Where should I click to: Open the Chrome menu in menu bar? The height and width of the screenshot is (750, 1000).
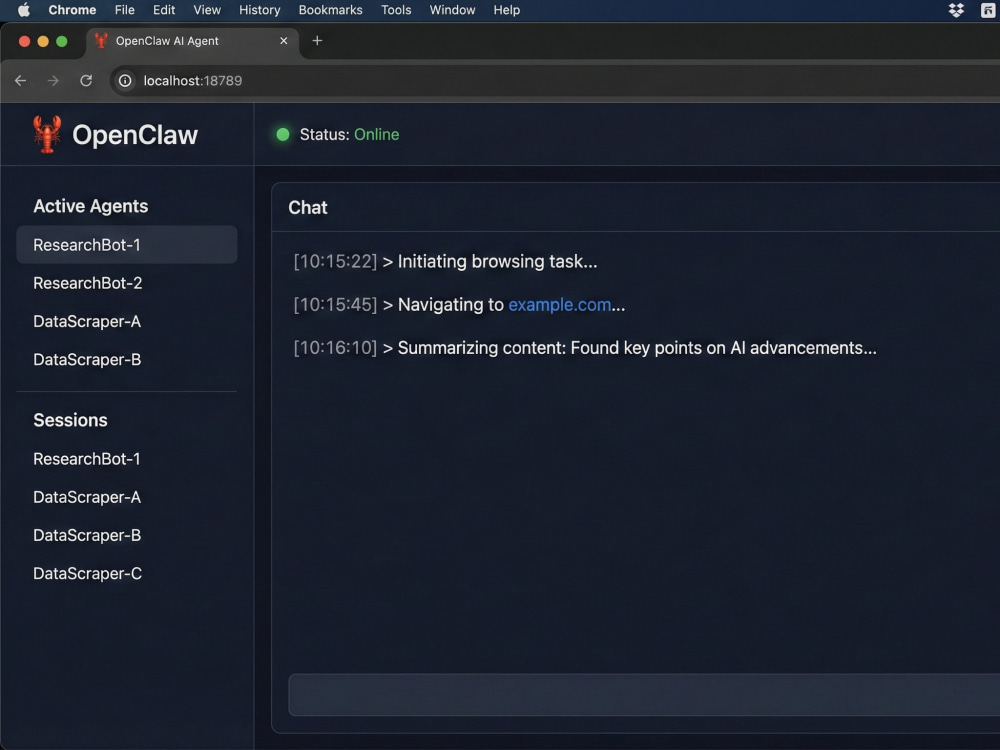72,10
